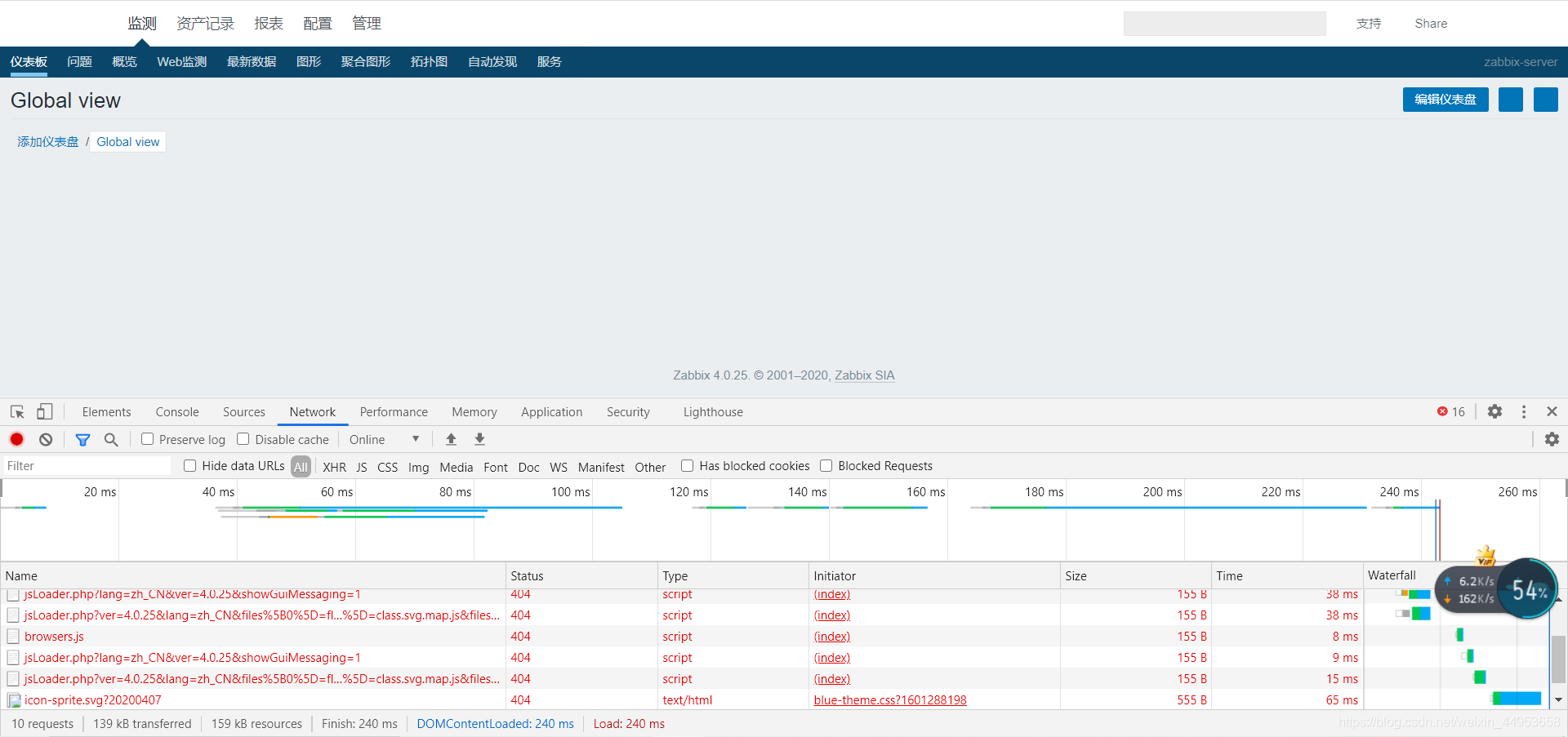The width and height of the screenshot is (1568, 737).
Task: Click the network Filter text field
Action: pyautogui.click(x=87, y=466)
